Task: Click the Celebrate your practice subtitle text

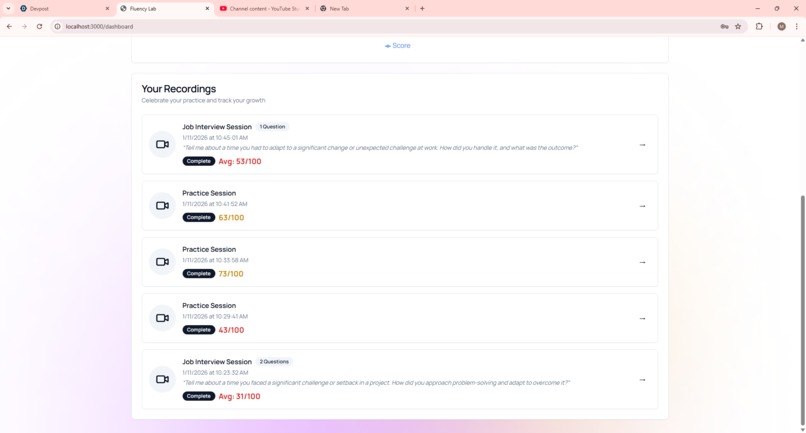Action: point(204,100)
